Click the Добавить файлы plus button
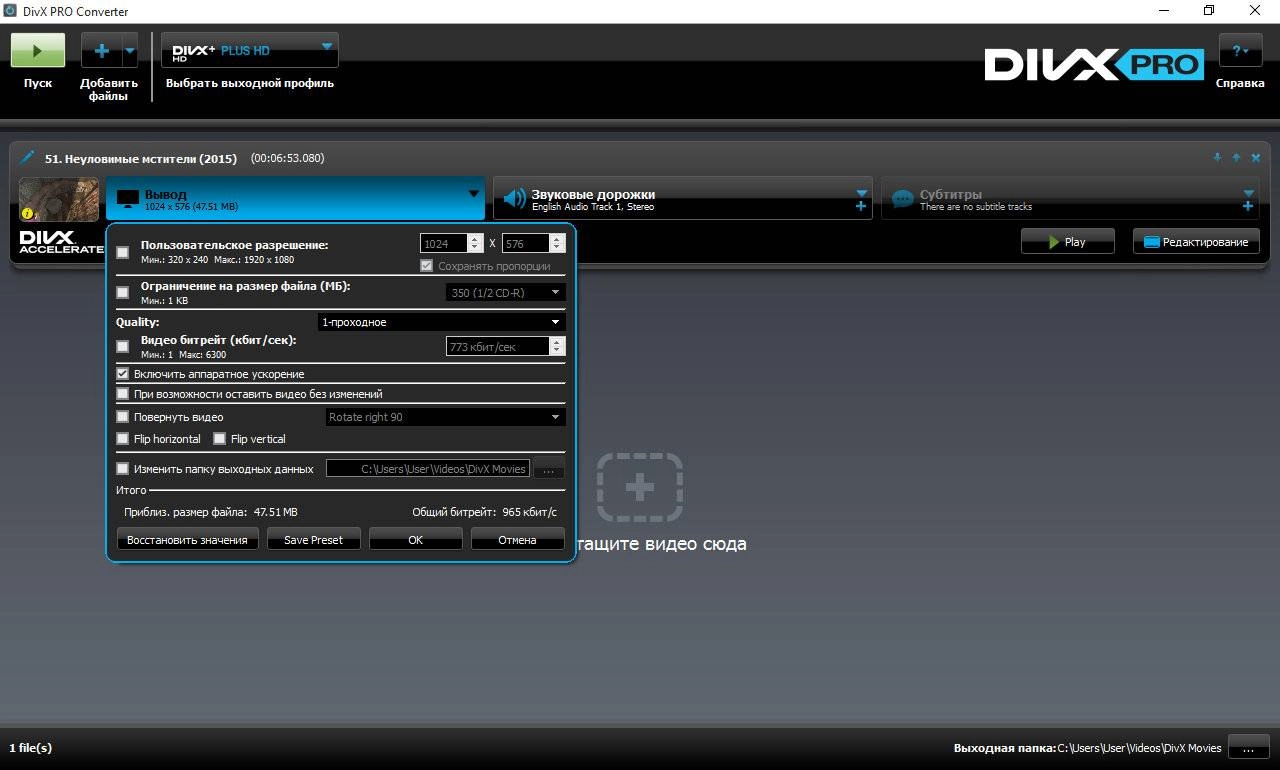 [101, 50]
